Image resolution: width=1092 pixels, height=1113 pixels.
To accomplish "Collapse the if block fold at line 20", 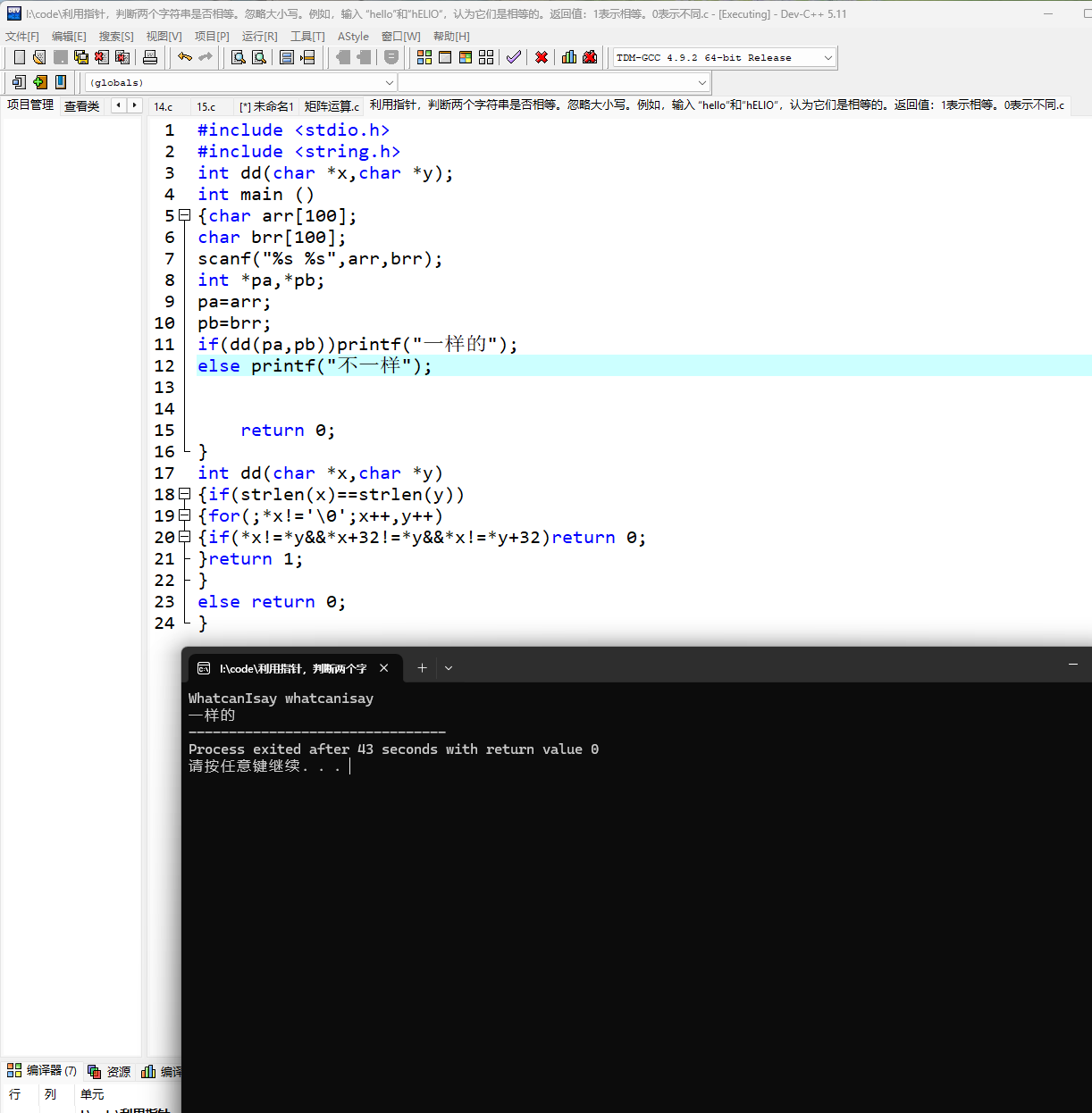I will pos(184,537).
